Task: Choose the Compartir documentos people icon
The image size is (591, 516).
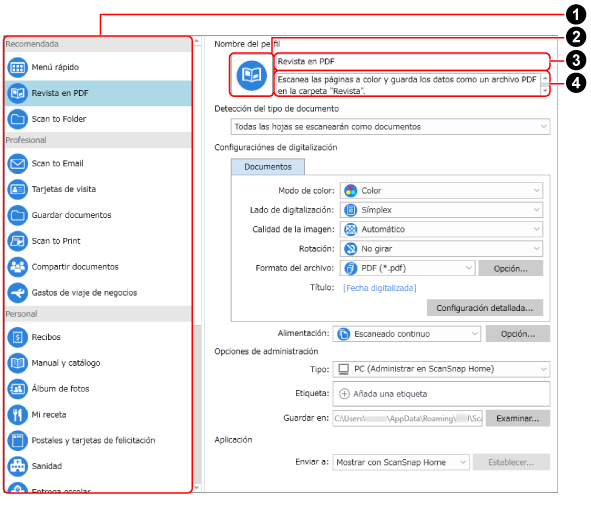Action: click(x=17, y=267)
